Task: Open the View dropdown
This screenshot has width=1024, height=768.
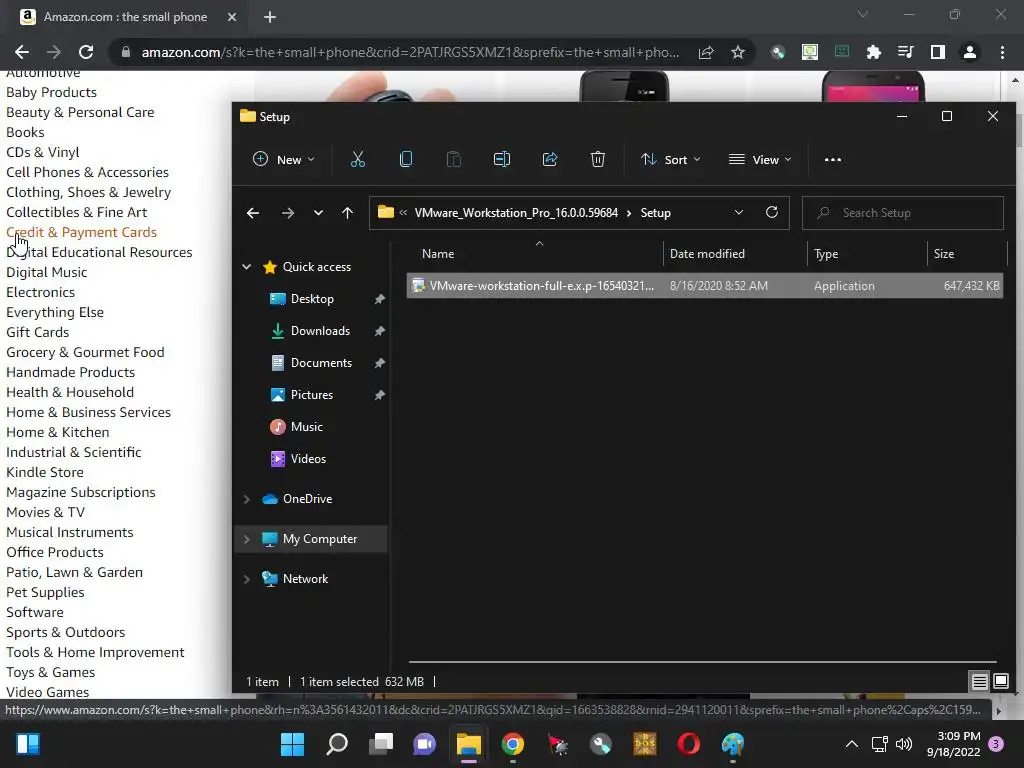Action: [x=760, y=159]
